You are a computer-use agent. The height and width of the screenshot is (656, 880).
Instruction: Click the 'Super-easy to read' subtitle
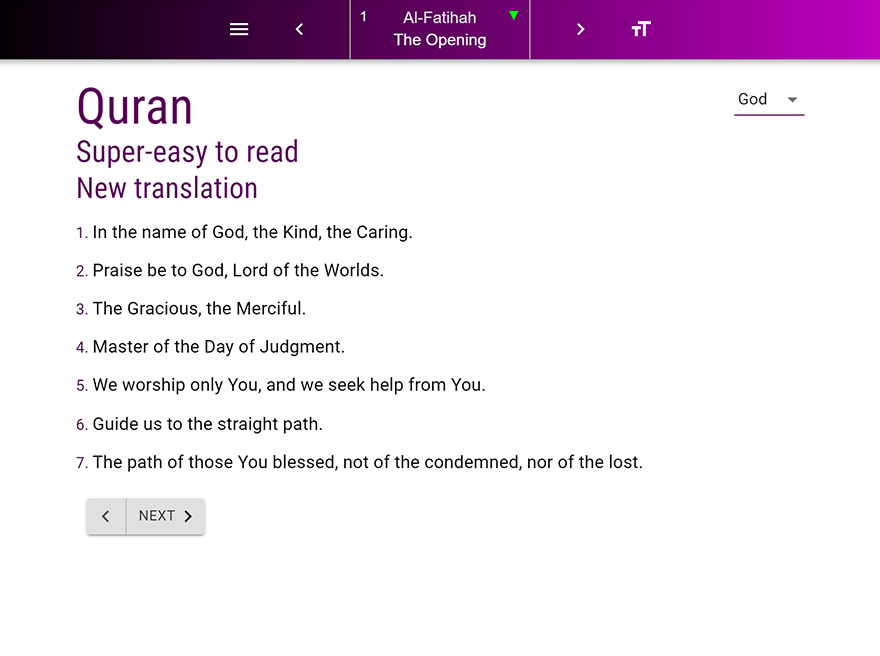tap(187, 152)
